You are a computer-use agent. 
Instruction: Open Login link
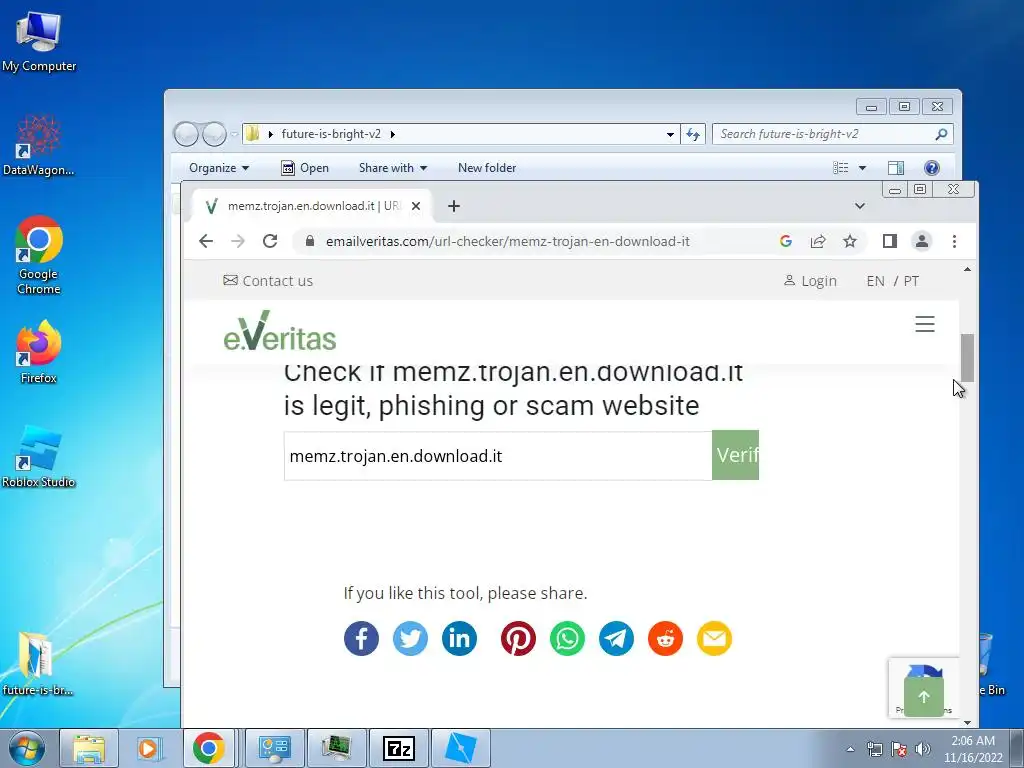[810, 281]
